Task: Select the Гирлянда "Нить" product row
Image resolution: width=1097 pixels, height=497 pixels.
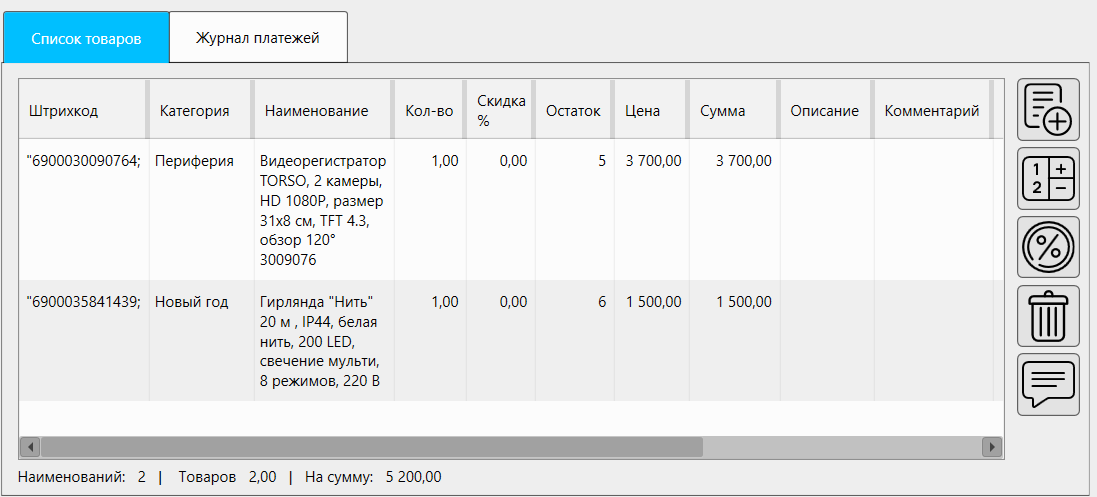Action: [322, 341]
